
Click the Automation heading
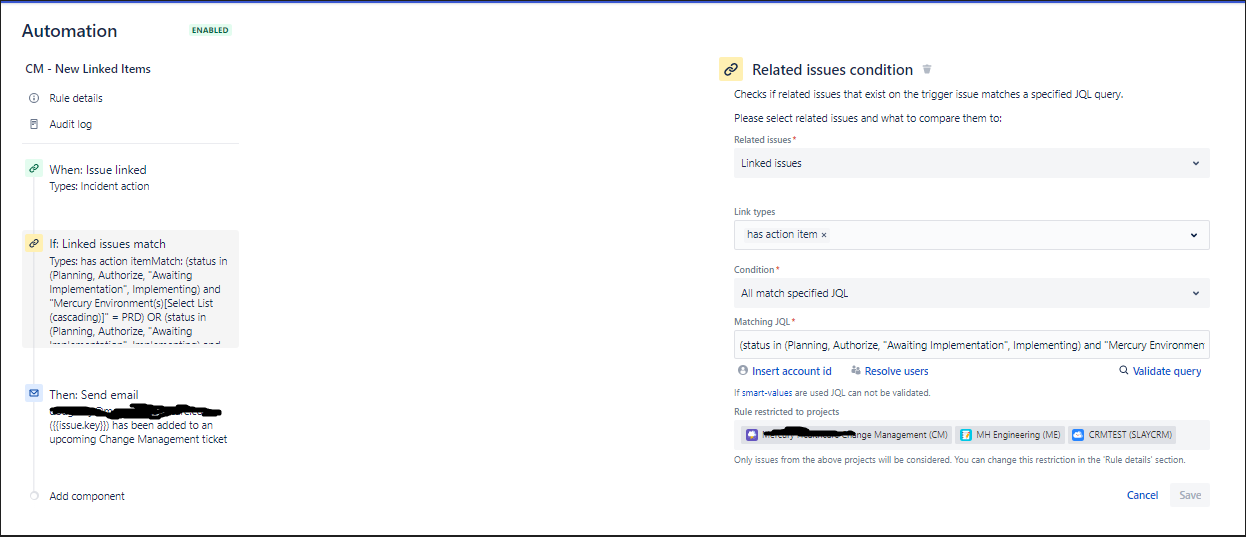[69, 31]
